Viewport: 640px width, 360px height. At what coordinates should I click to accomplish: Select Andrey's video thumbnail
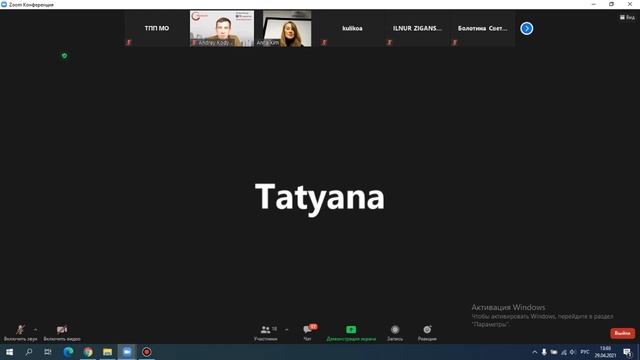coord(222,29)
